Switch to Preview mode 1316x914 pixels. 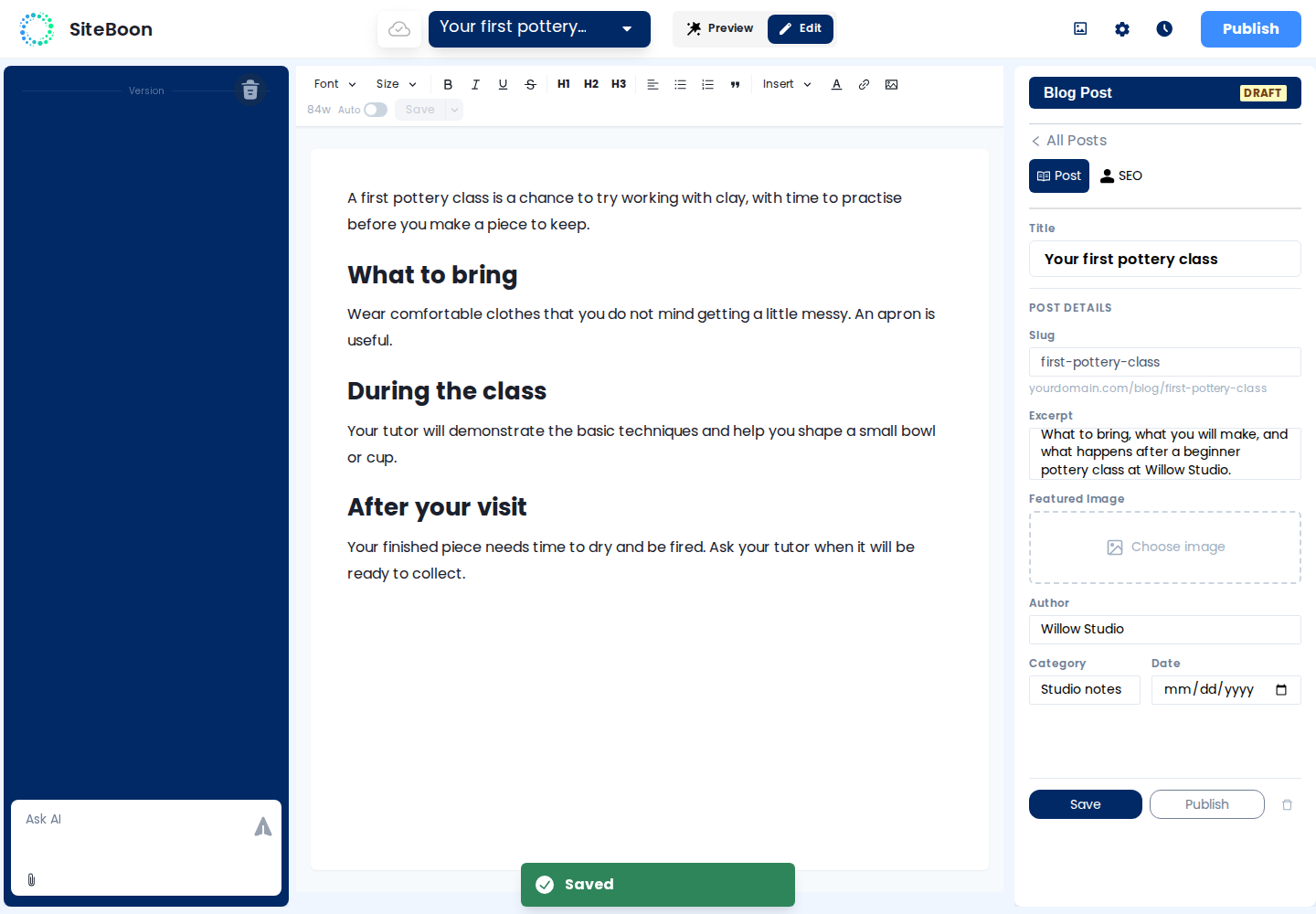[720, 28]
